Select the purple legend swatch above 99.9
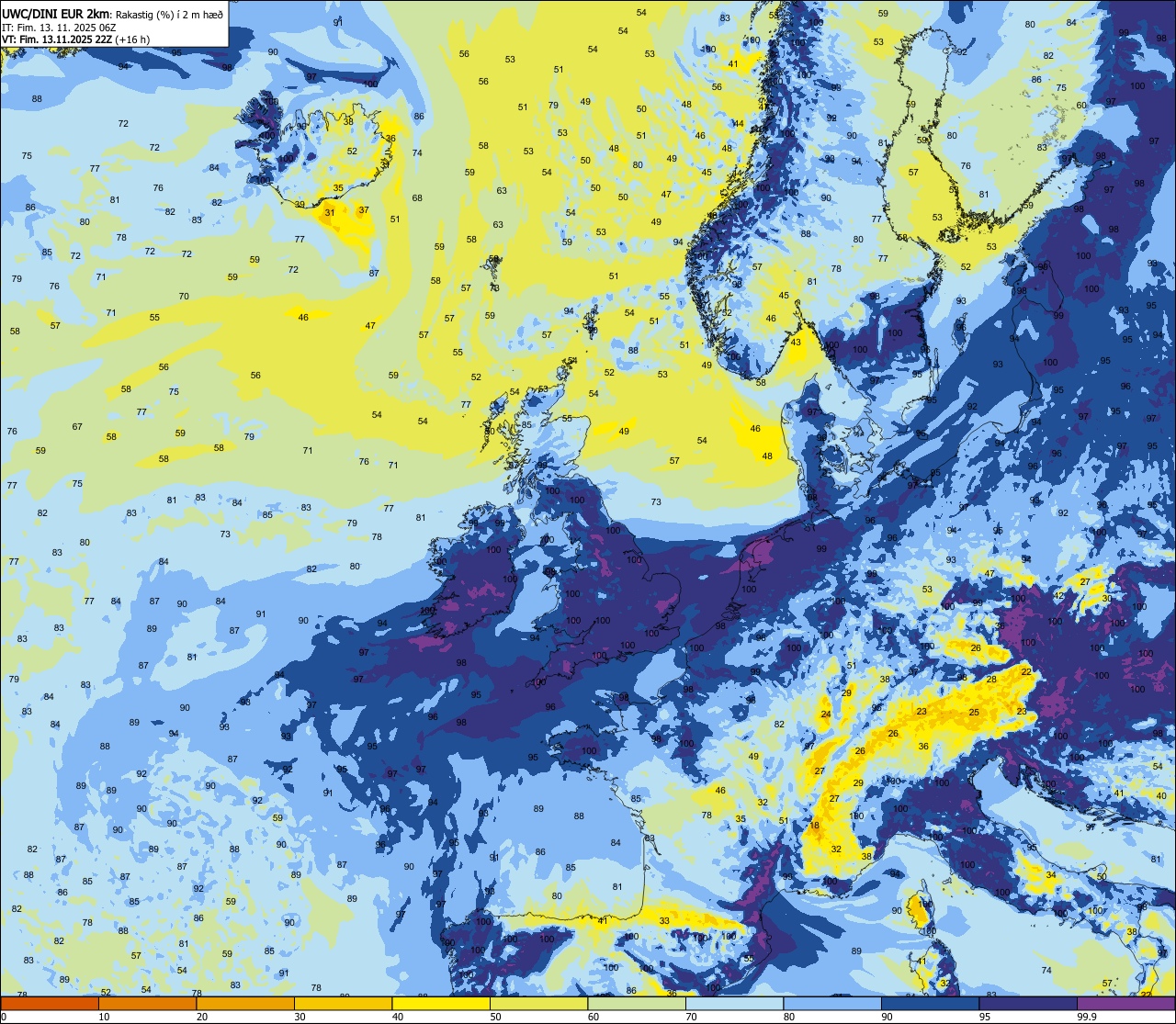The image size is (1176, 1024). click(1125, 1003)
